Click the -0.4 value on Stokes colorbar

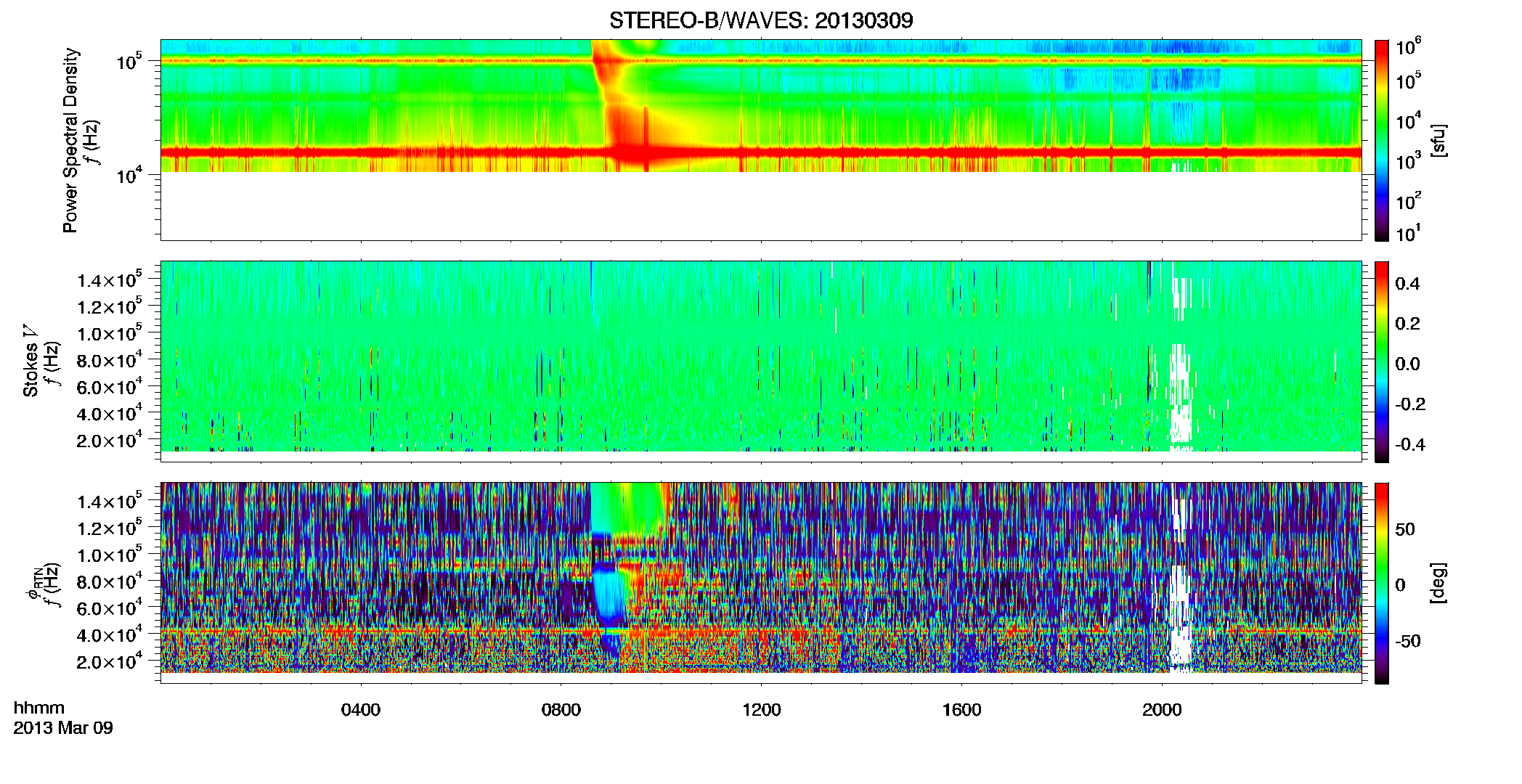point(1409,444)
